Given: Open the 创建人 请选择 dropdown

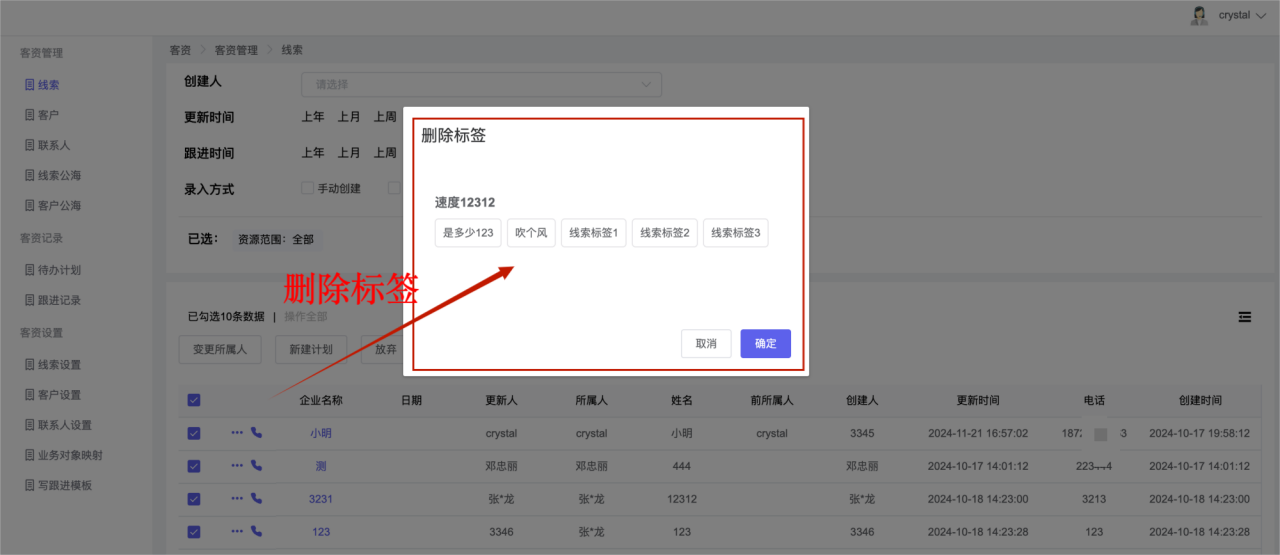Looking at the screenshot, I should [x=481, y=84].
